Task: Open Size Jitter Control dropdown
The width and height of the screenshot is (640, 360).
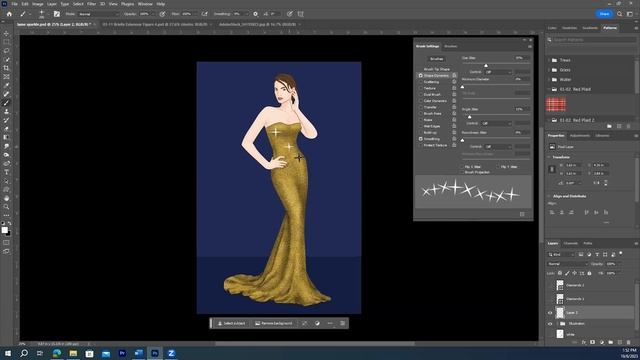Action: pos(498,72)
